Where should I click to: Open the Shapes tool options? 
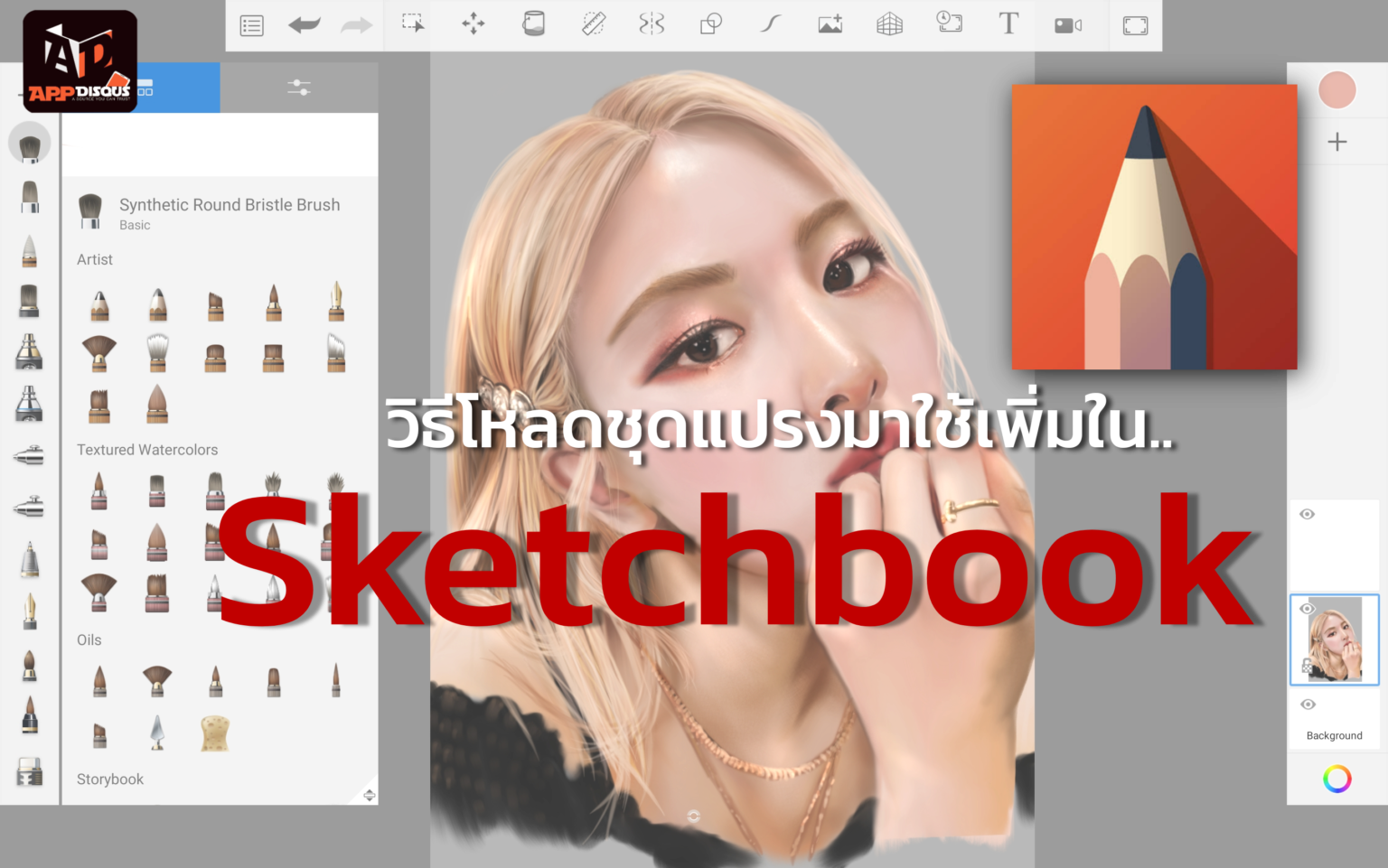tap(710, 24)
